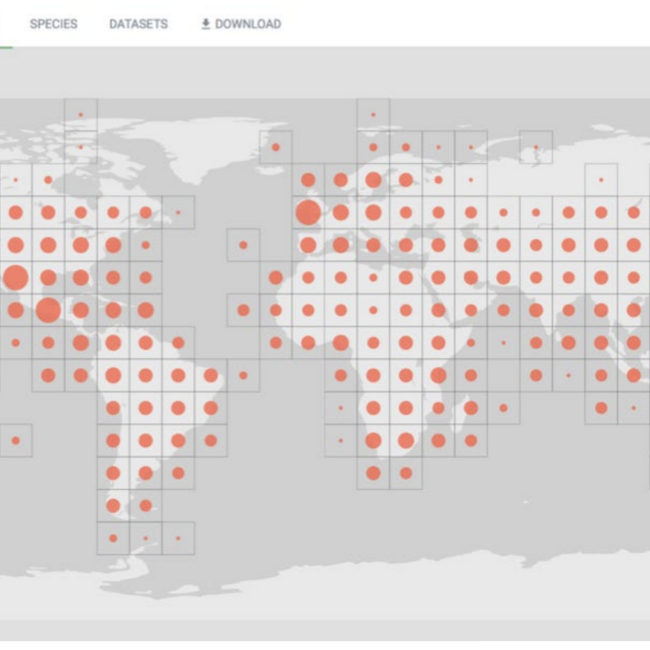
Task: Switch to the DATASETS tab
Action: (x=138, y=24)
